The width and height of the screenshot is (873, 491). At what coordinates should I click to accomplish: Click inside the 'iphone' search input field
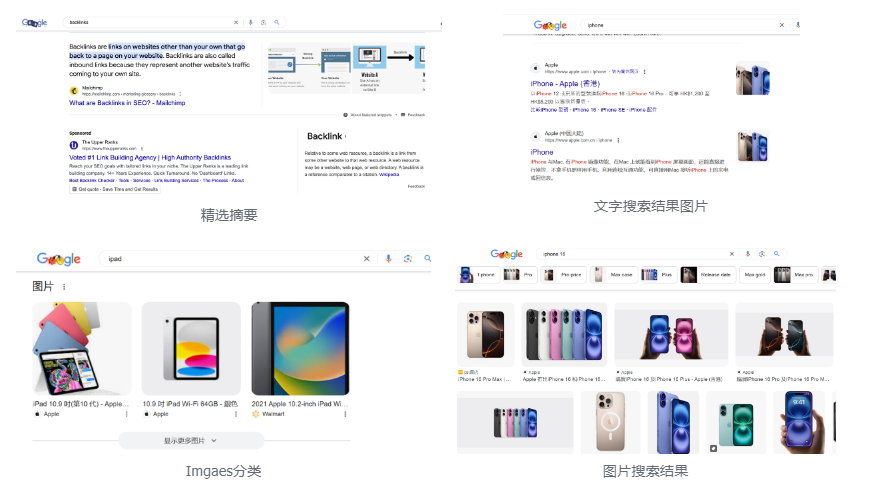coord(680,25)
